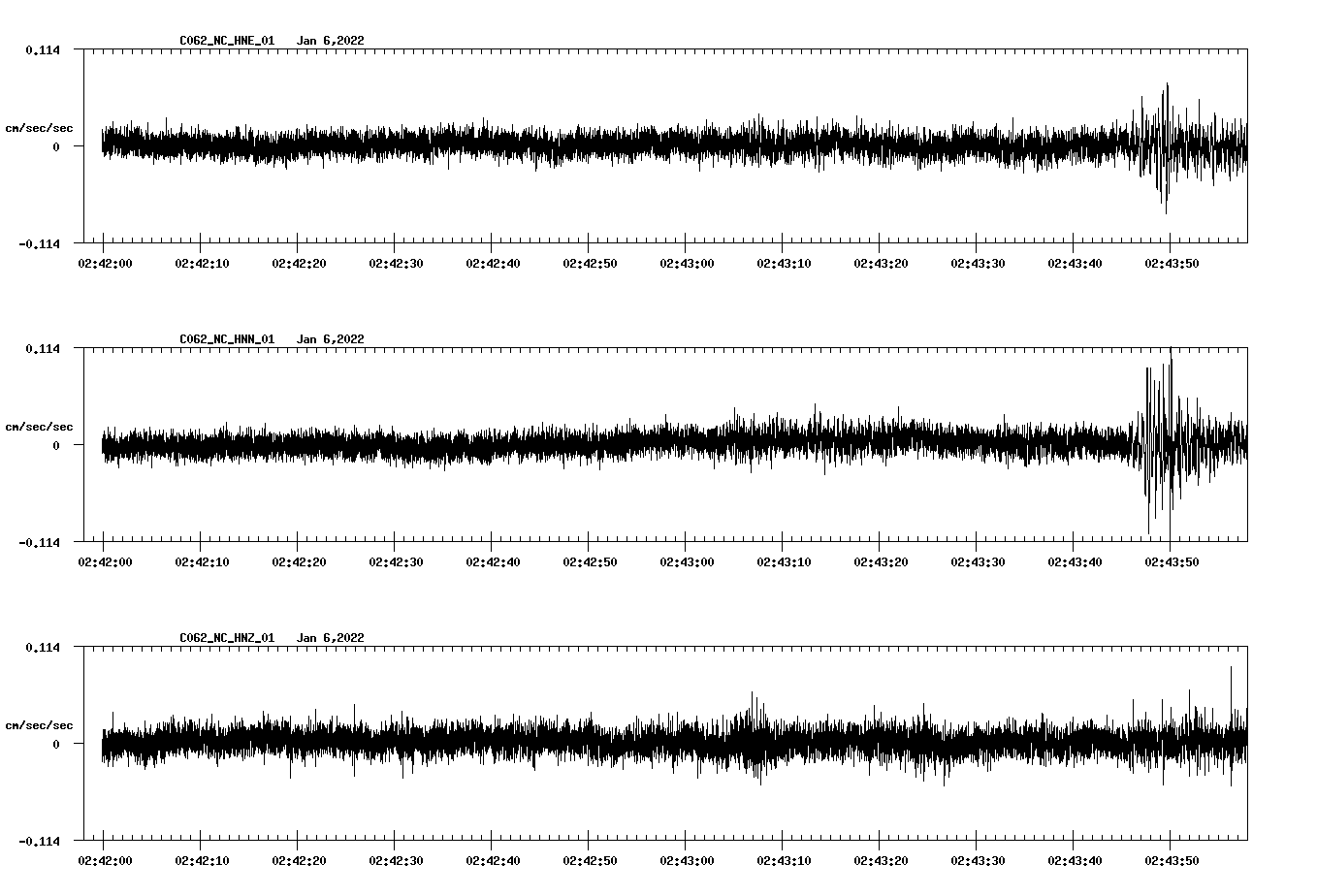
Task: Choose the 02:43:50 time label under HNZ plot
Action: coord(1172,861)
